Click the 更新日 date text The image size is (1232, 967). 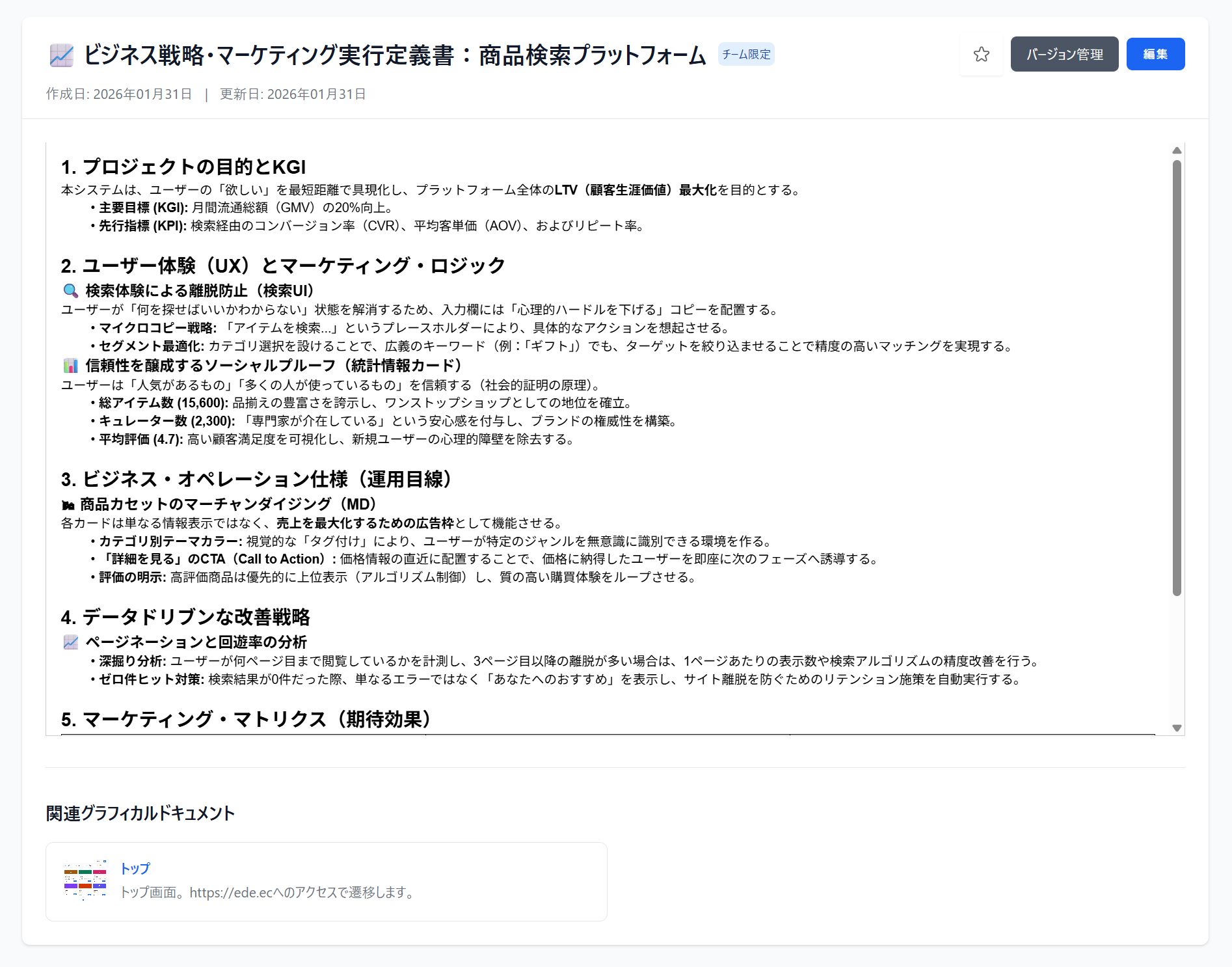293,94
